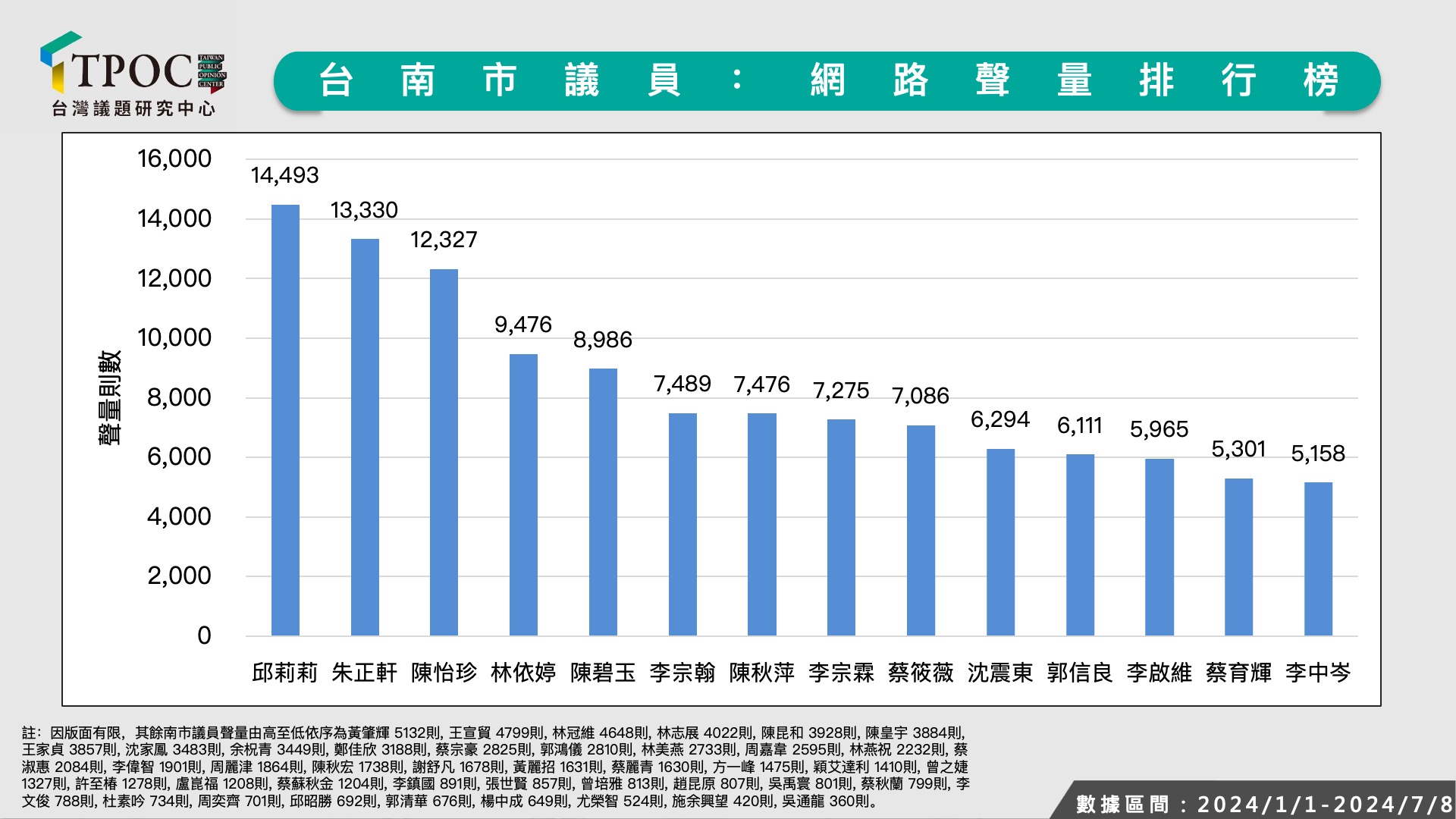
Task: Select the 郭信良 bar
Action: click(1079, 544)
